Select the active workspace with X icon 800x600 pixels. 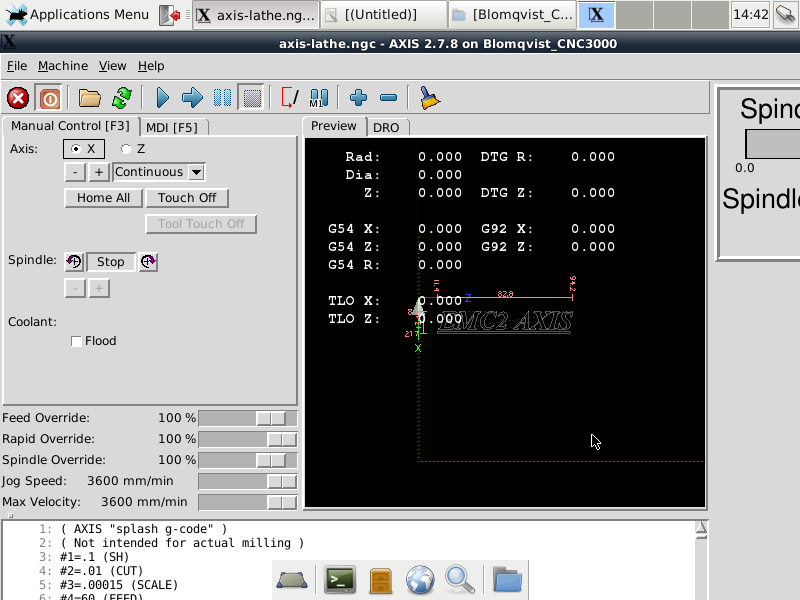click(596, 15)
